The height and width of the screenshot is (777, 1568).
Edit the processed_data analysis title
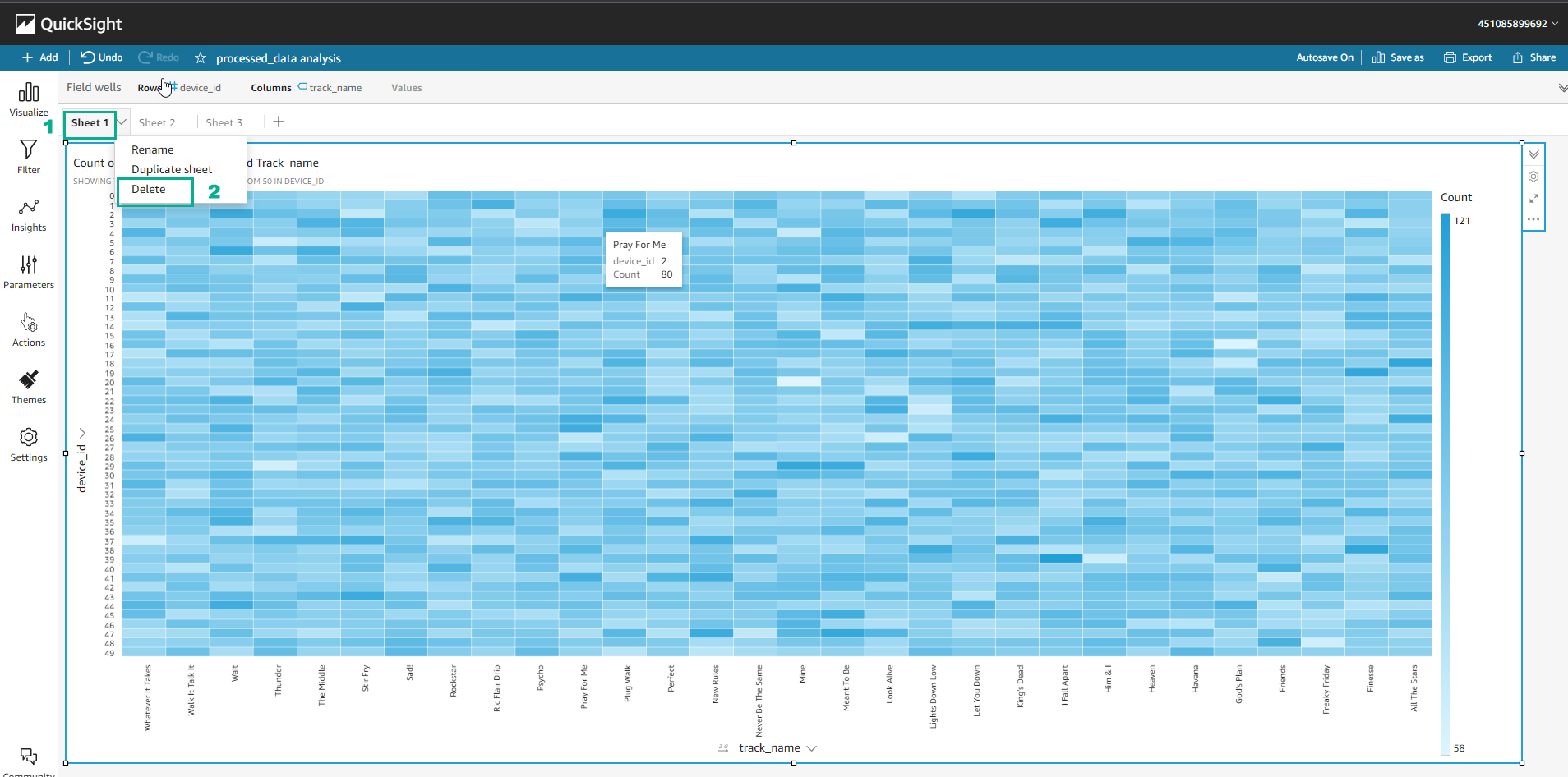pos(339,58)
